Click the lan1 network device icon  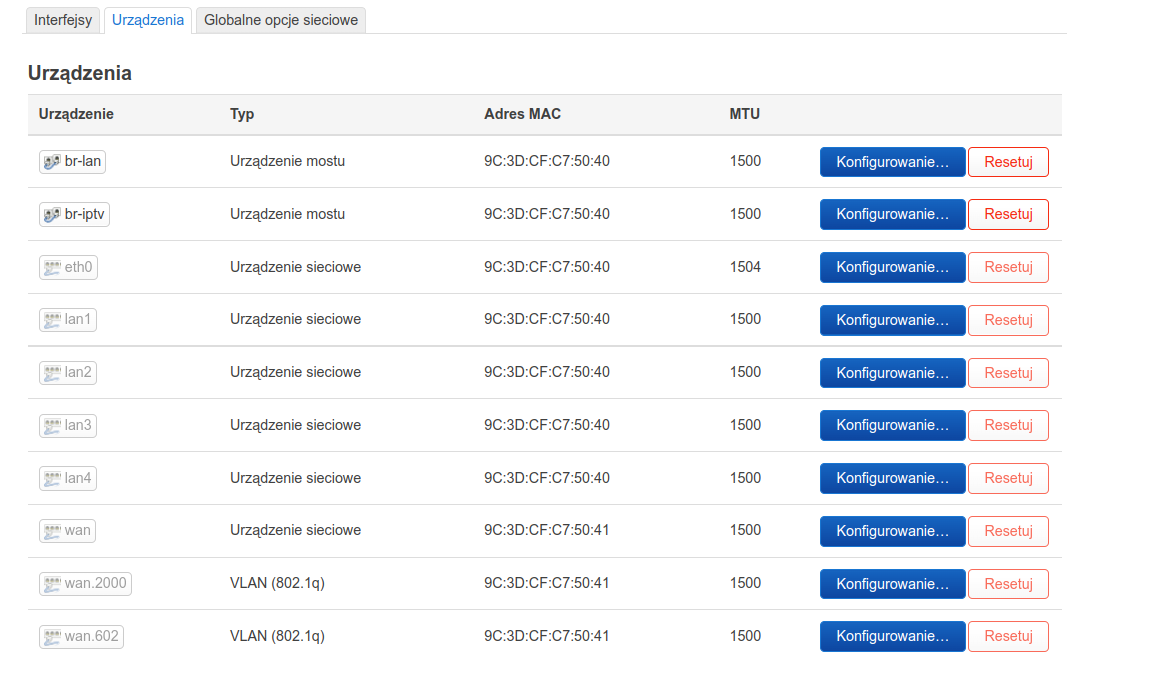pos(52,320)
